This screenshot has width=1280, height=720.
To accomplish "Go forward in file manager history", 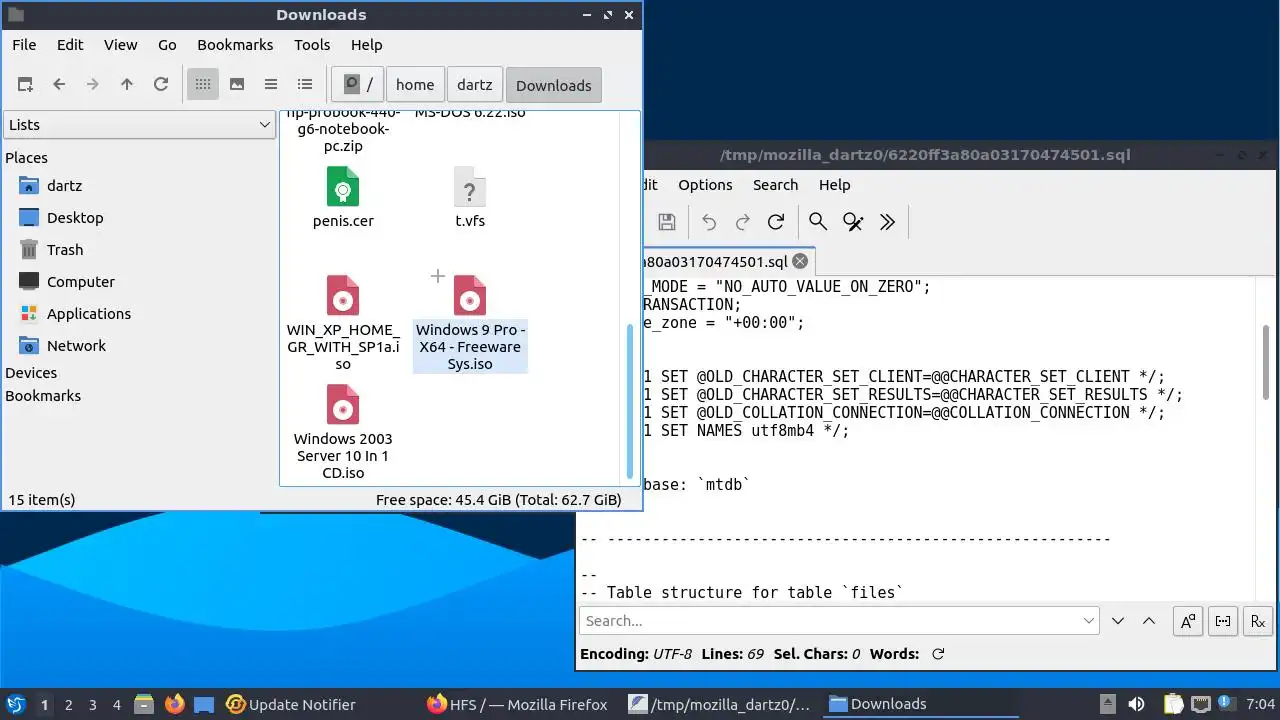I will tap(93, 85).
